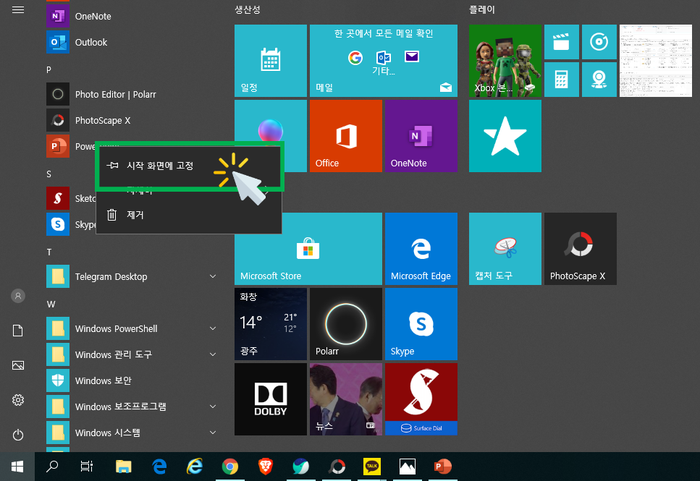Click the hamburger menu at top left
Screen dimensions: 700x481
coord(18,9)
